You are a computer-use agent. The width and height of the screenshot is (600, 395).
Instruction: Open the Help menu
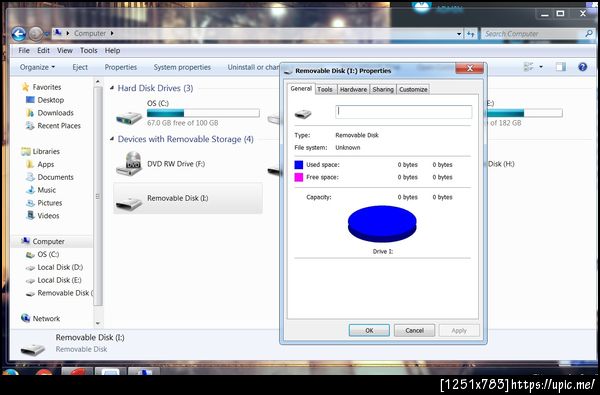(x=112, y=51)
